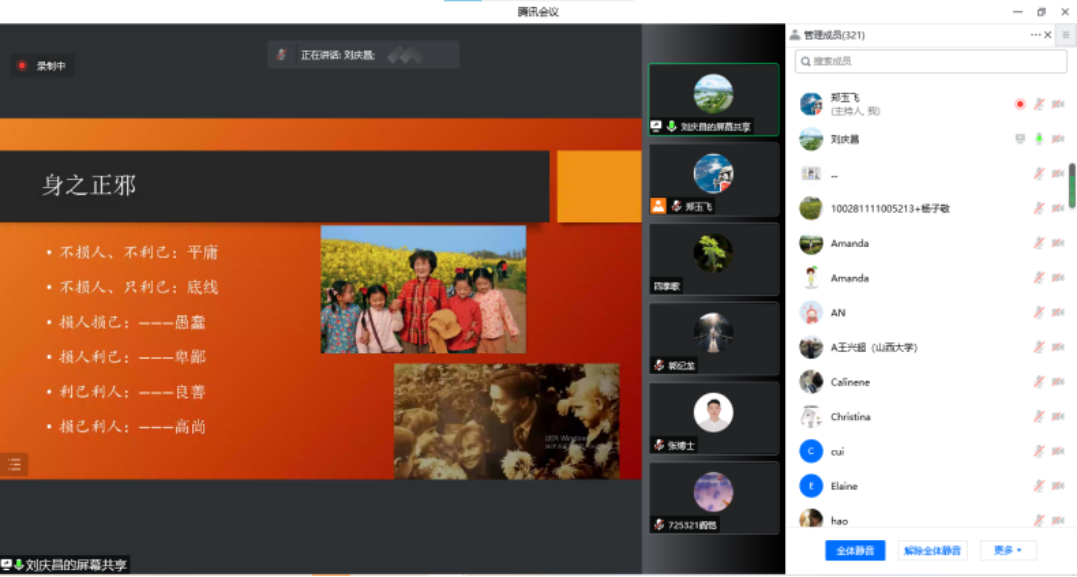
Task: Open the three-dots options in member panel header
Action: 1035,35
